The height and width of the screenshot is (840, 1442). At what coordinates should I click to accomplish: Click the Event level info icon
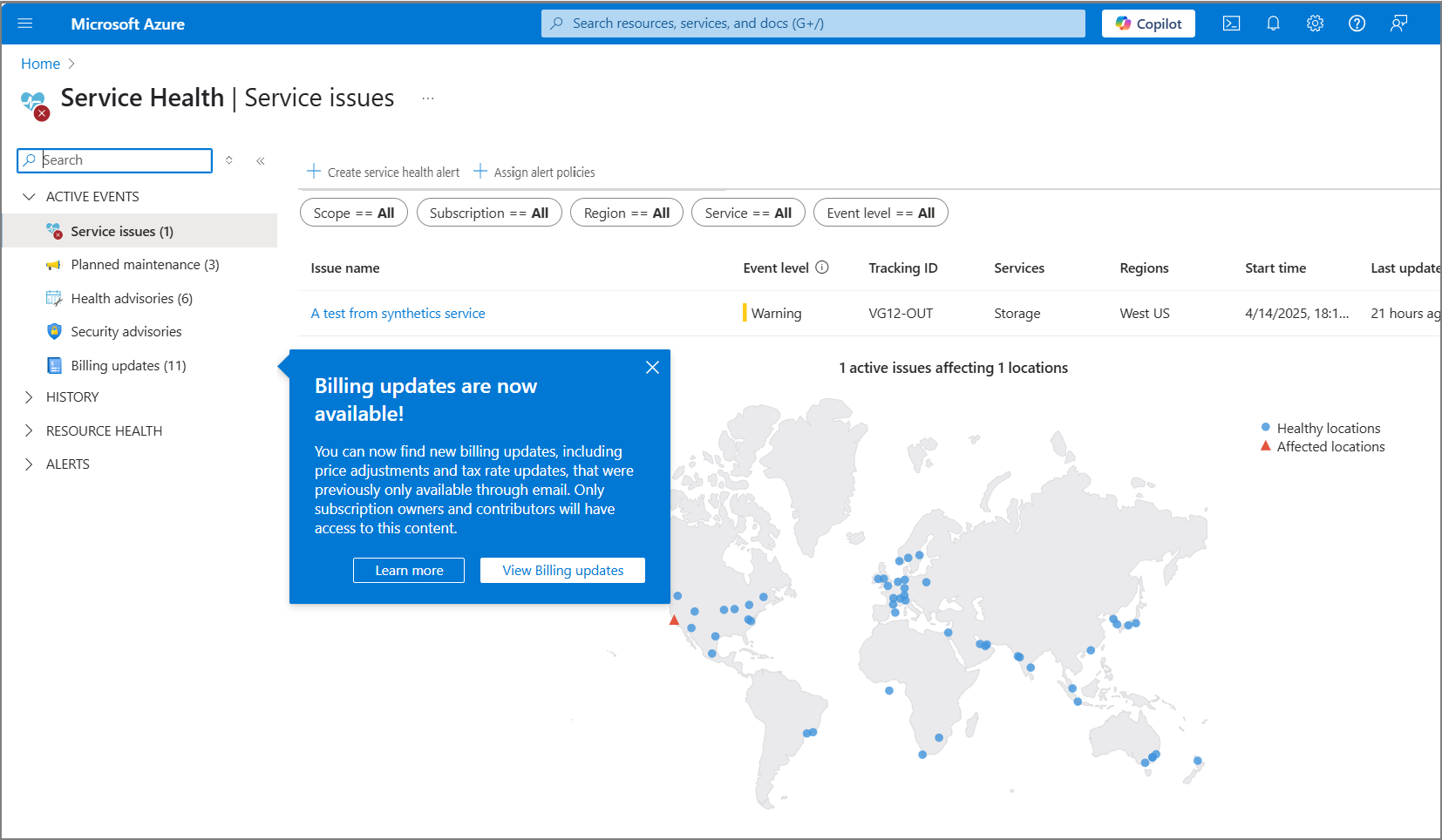tap(822, 268)
